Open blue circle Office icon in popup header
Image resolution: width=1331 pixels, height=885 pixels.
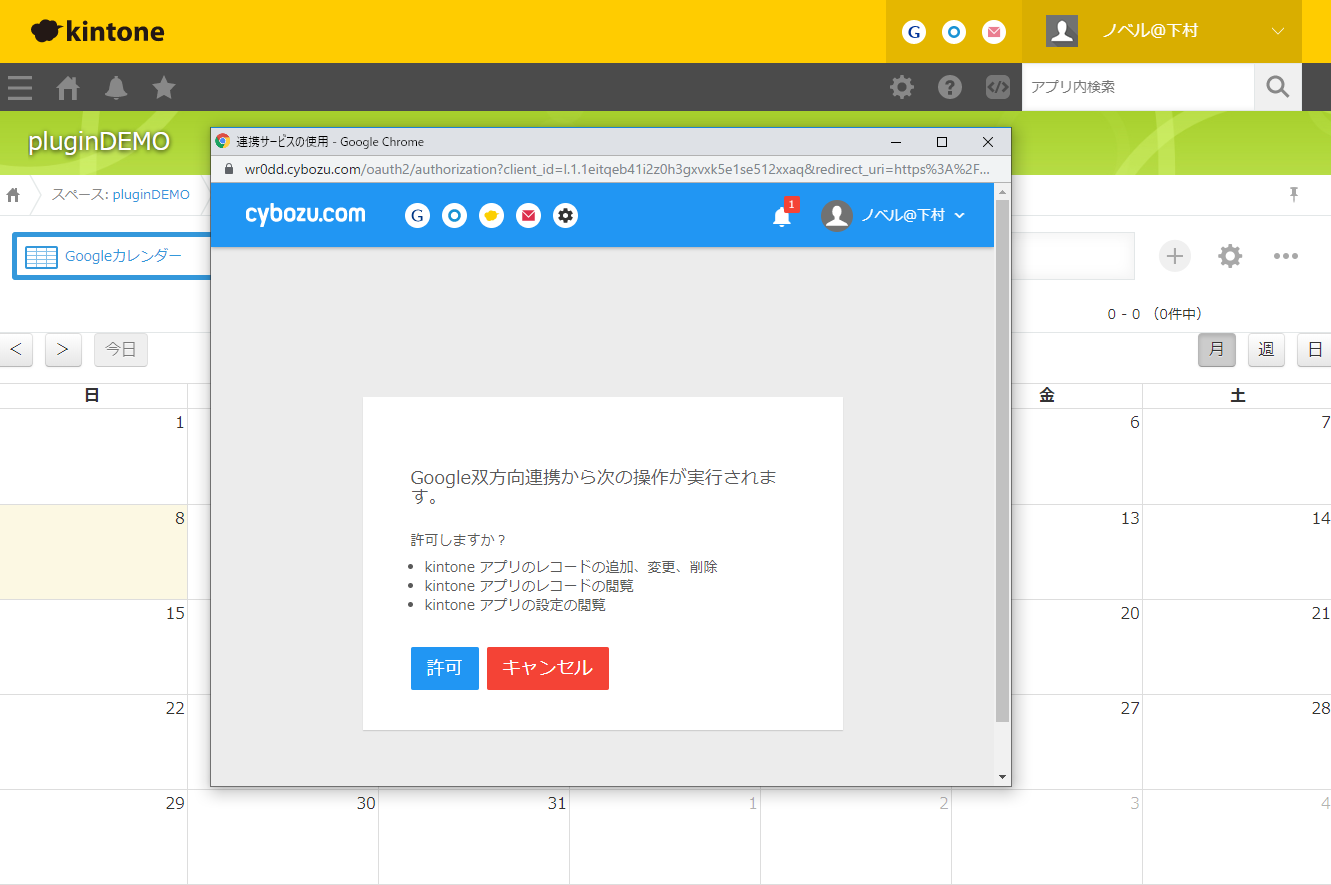[454, 215]
